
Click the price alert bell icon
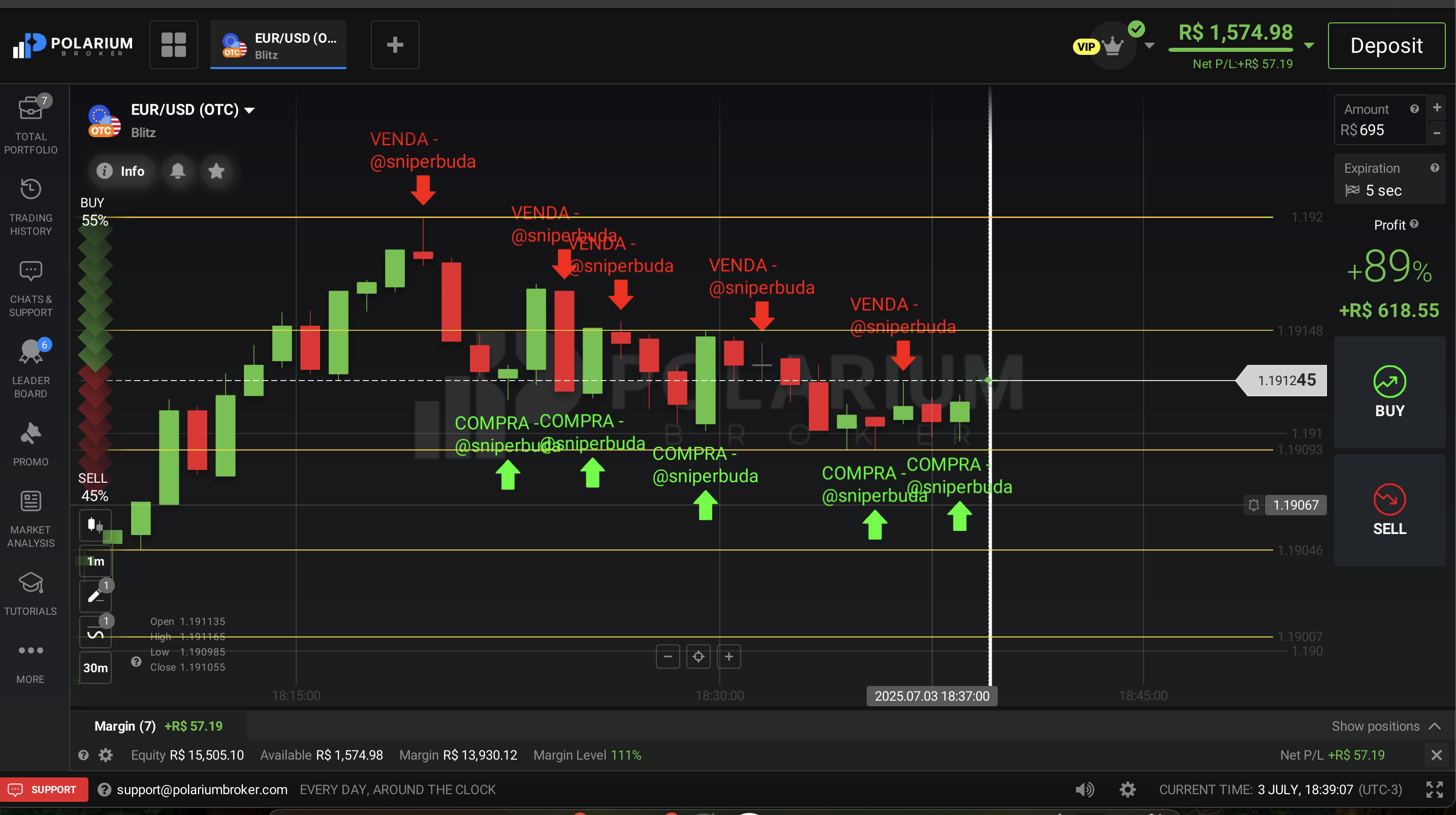point(177,171)
